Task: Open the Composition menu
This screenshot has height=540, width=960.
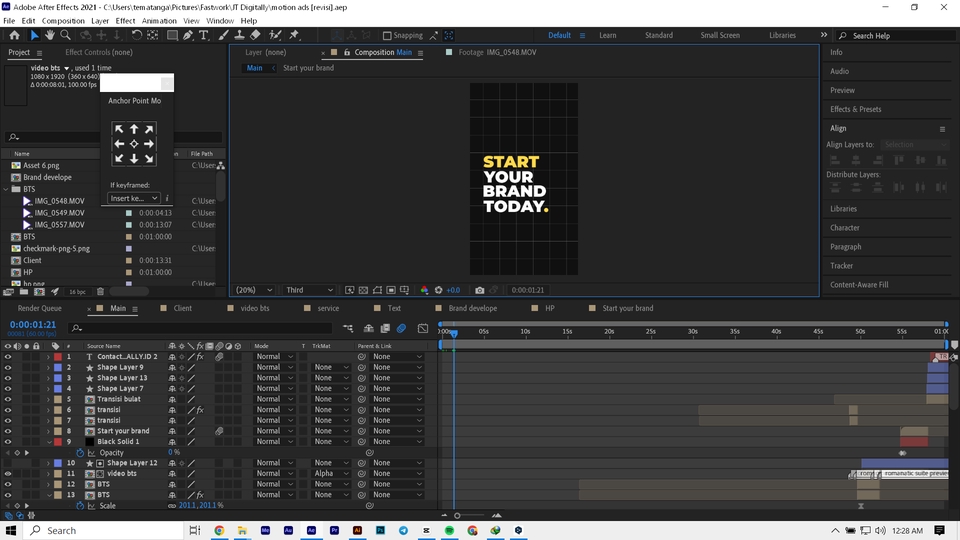Action: coord(63,21)
